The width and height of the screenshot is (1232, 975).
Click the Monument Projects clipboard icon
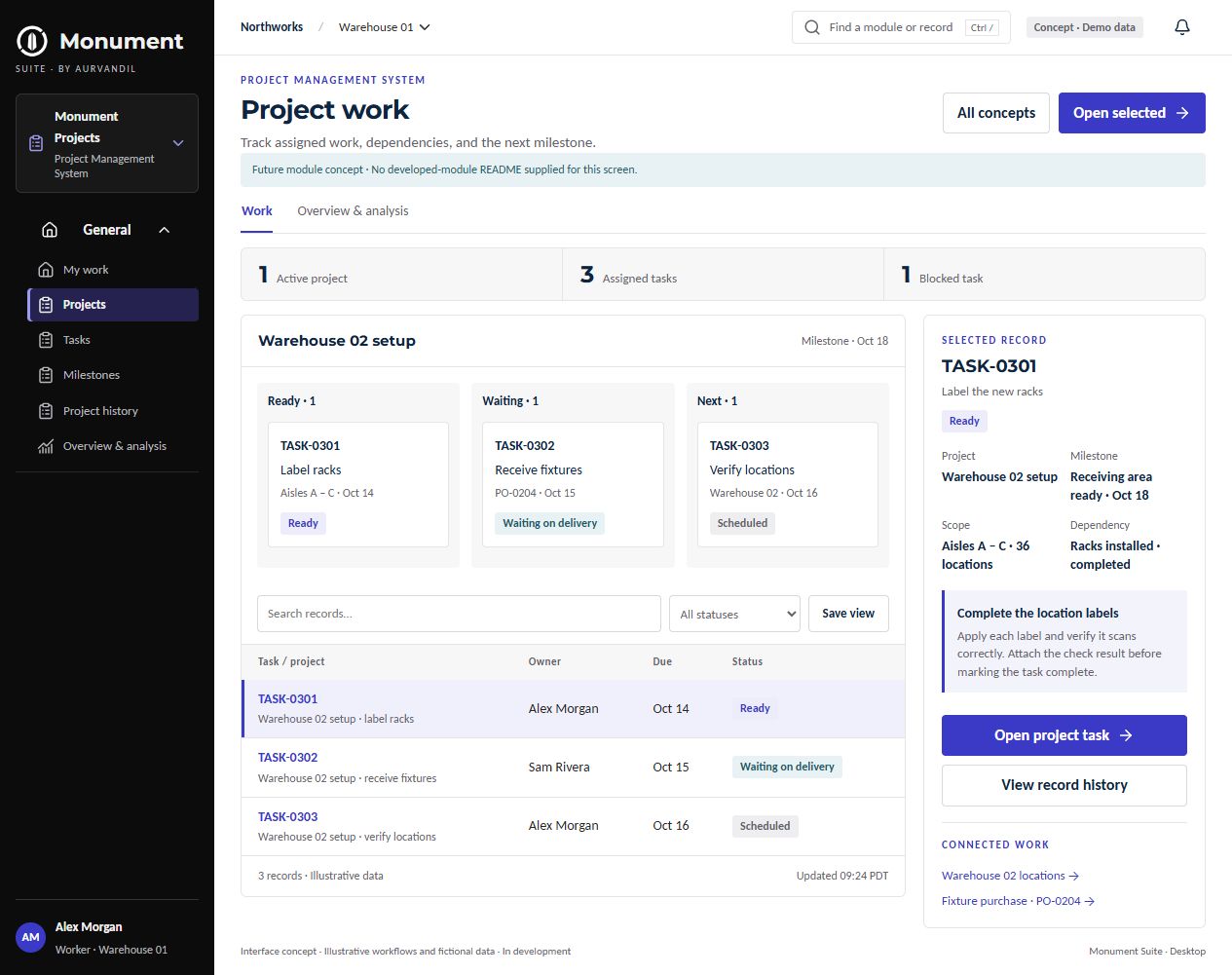pyautogui.click(x=36, y=143)
